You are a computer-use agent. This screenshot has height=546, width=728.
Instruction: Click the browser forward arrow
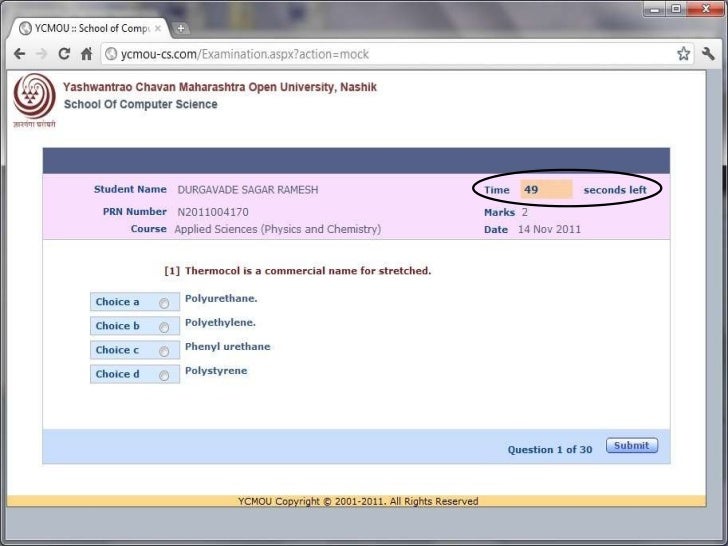(x=42, y=54)
